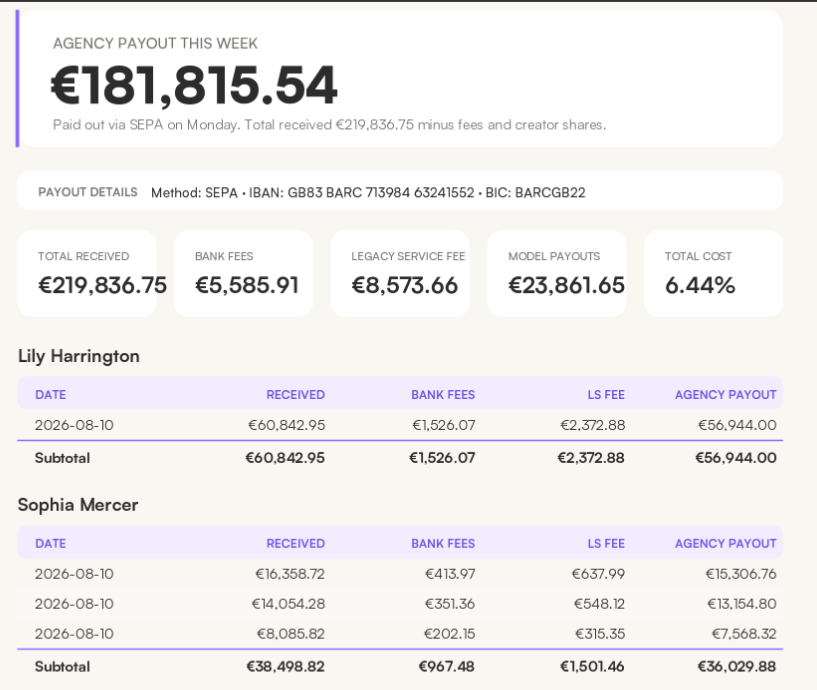Click the 'PAYOUT DETAILS' label
The height and width of the screenshot is (690, 817).
click(88, 192)
